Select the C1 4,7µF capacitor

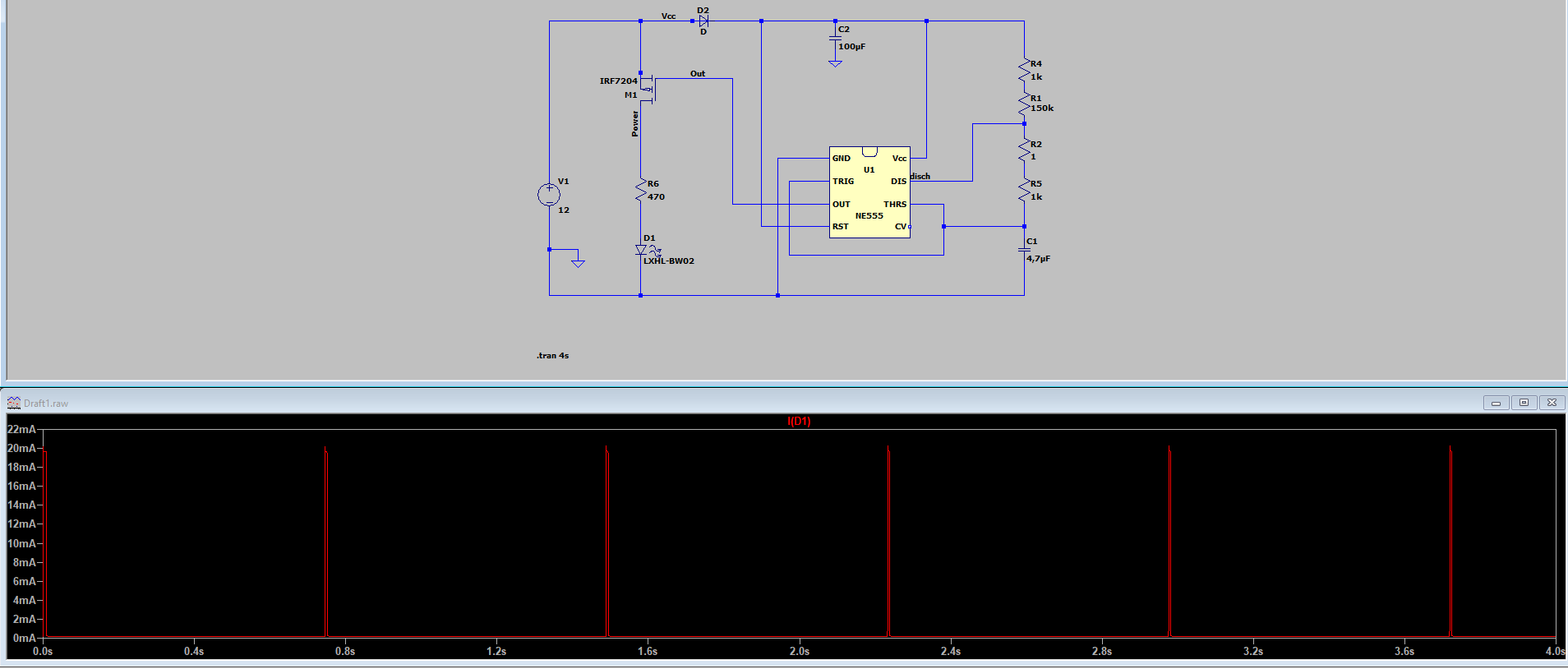[1024, 249]
